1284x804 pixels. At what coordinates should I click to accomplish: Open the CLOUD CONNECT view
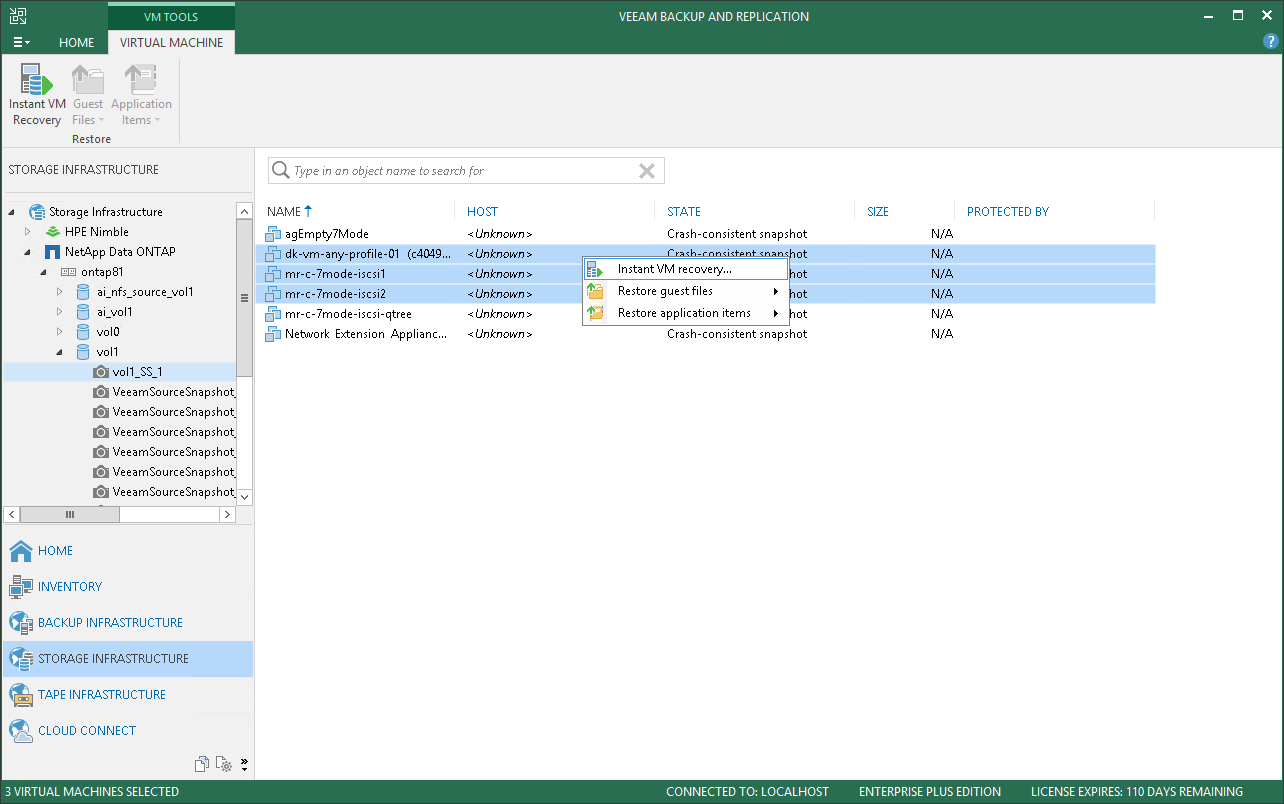128,731
